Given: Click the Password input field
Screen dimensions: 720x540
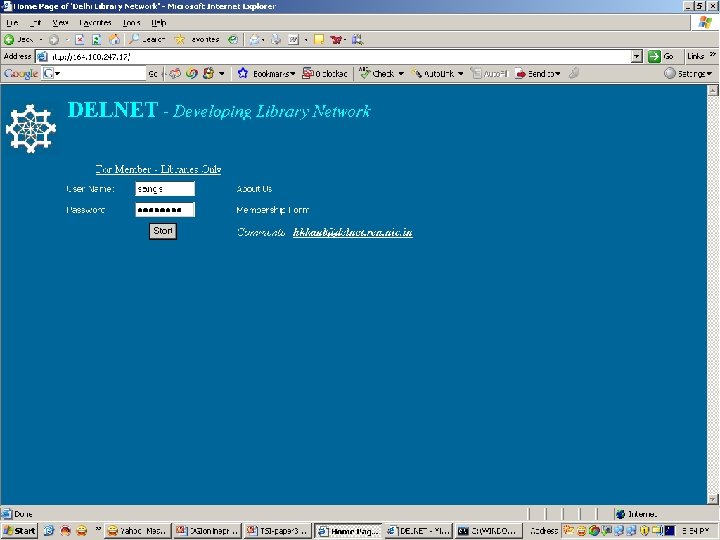Looking at the screenshot, I should 165,209.
